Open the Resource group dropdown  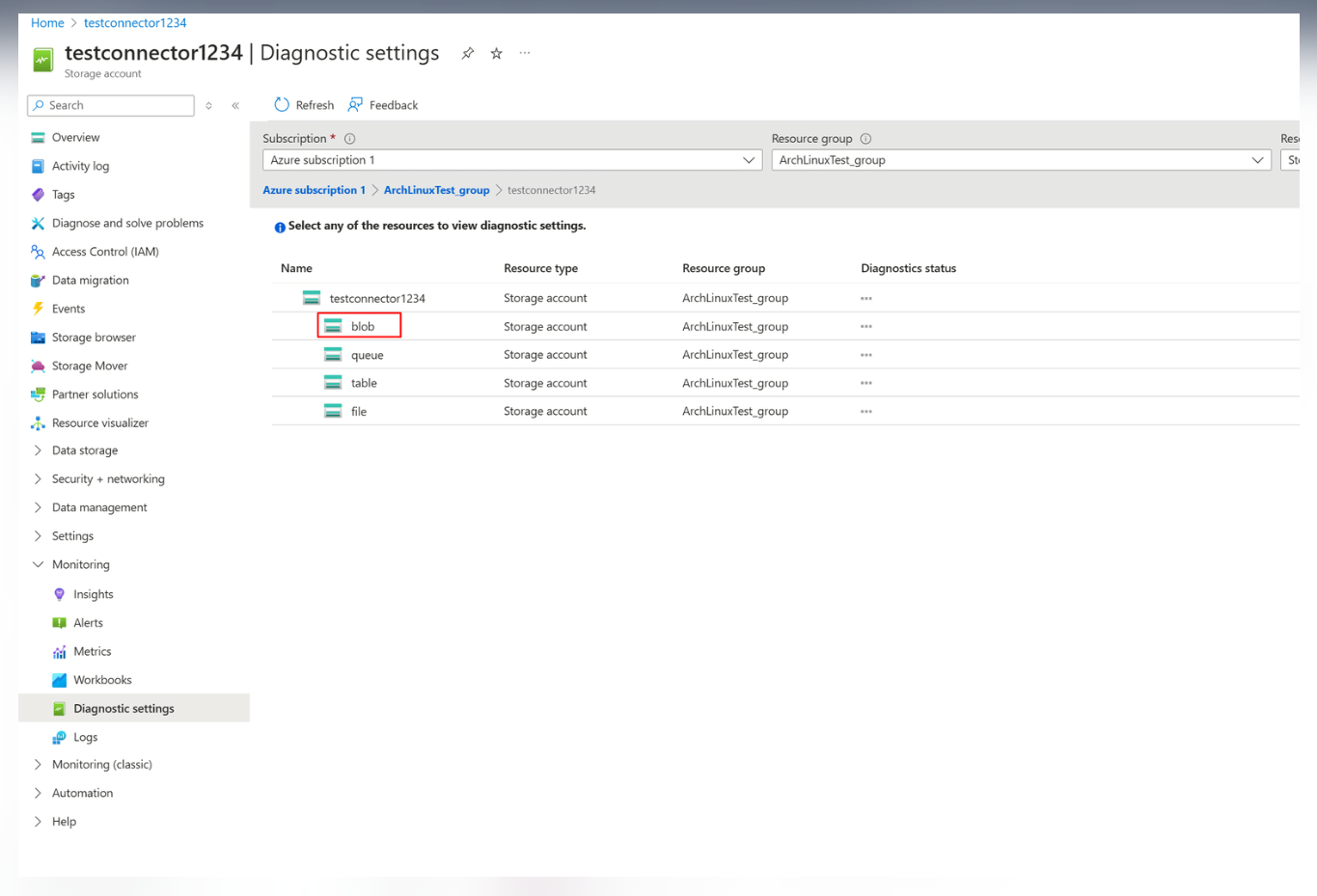click(1021, 160)
